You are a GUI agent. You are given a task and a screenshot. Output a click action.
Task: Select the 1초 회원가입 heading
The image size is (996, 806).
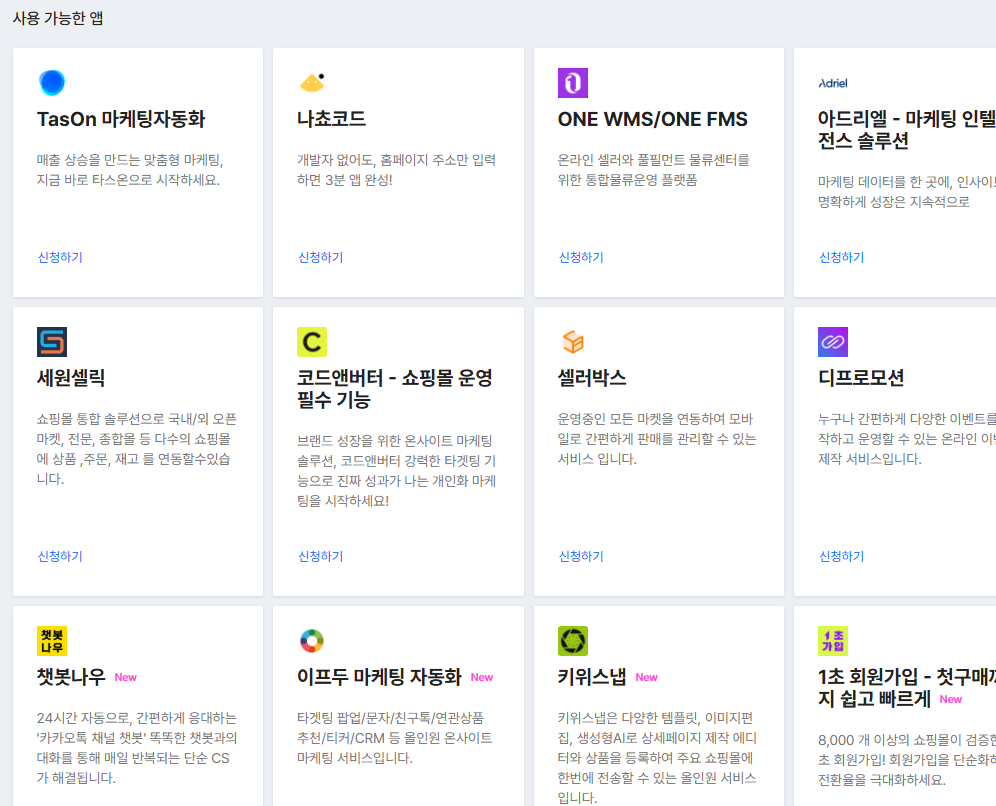(x=907, y=688)
